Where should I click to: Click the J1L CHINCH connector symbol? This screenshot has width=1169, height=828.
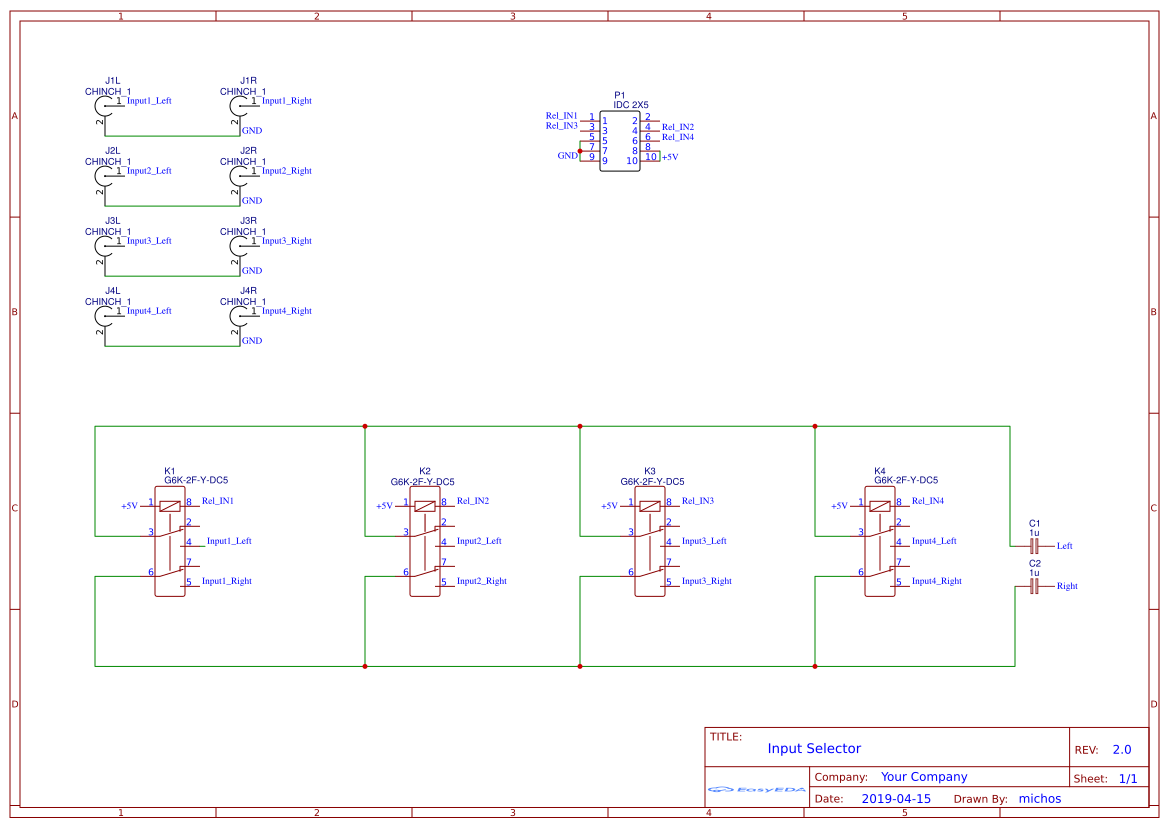point(105,105)
